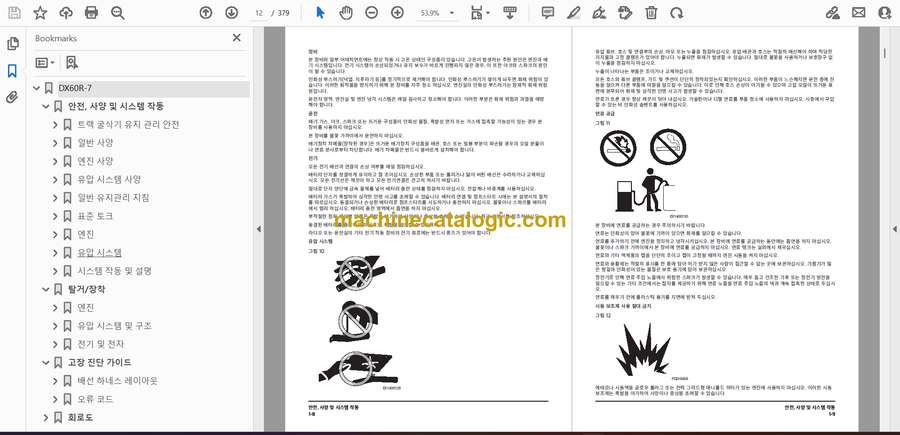Open the 유압 시스템 bookmark link
This screenshot has width=900, height=435.
[x=99, y=253]
